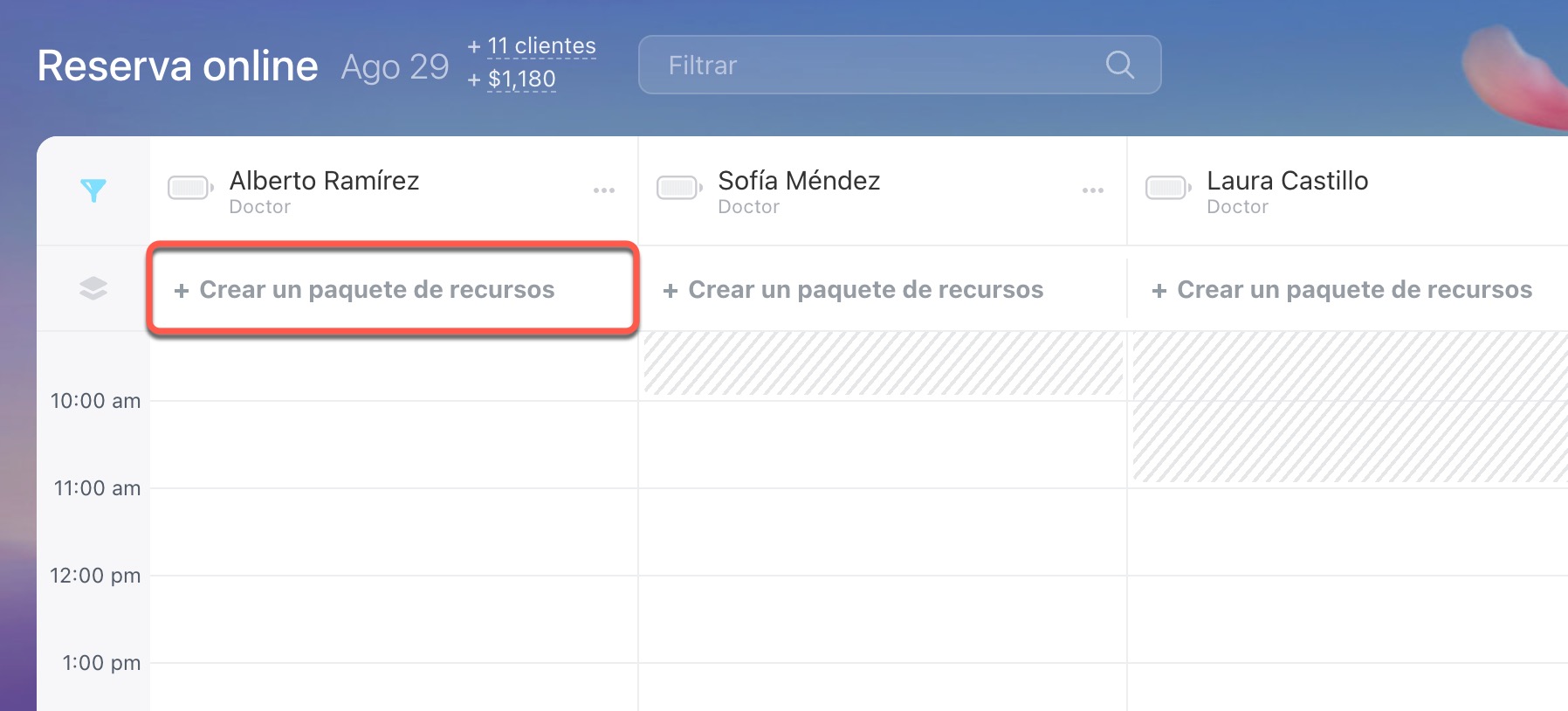
Task: Create a resource package for Sofía Méndez
Action: coord(854,290)
